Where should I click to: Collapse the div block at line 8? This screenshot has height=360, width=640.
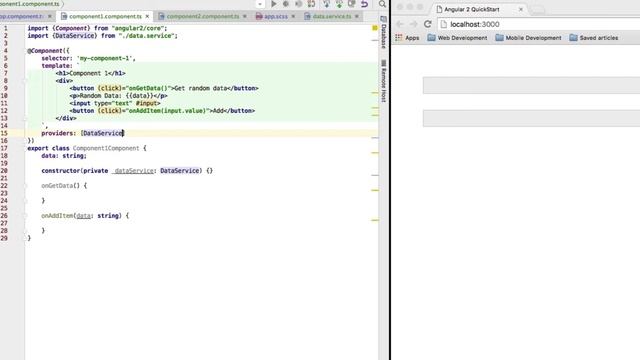pos(25,81)
